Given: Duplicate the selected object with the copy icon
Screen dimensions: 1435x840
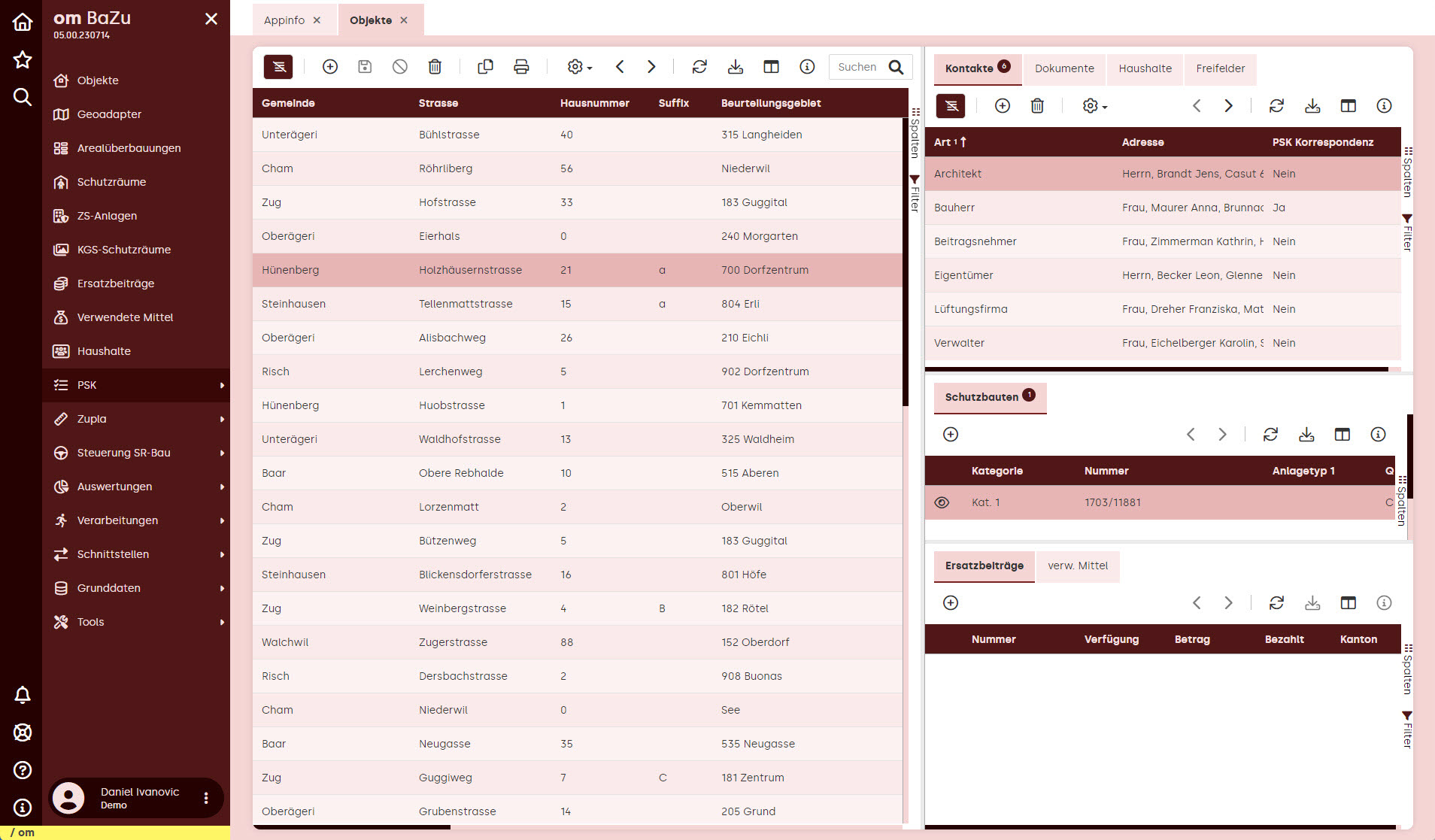Looking at the screenshot, I should point(485,67).
